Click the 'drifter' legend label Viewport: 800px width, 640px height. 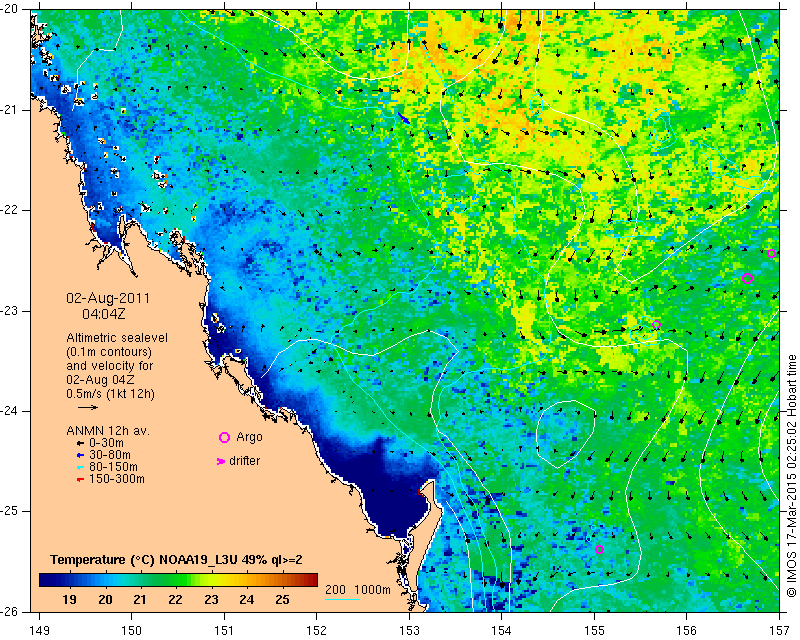244,461
